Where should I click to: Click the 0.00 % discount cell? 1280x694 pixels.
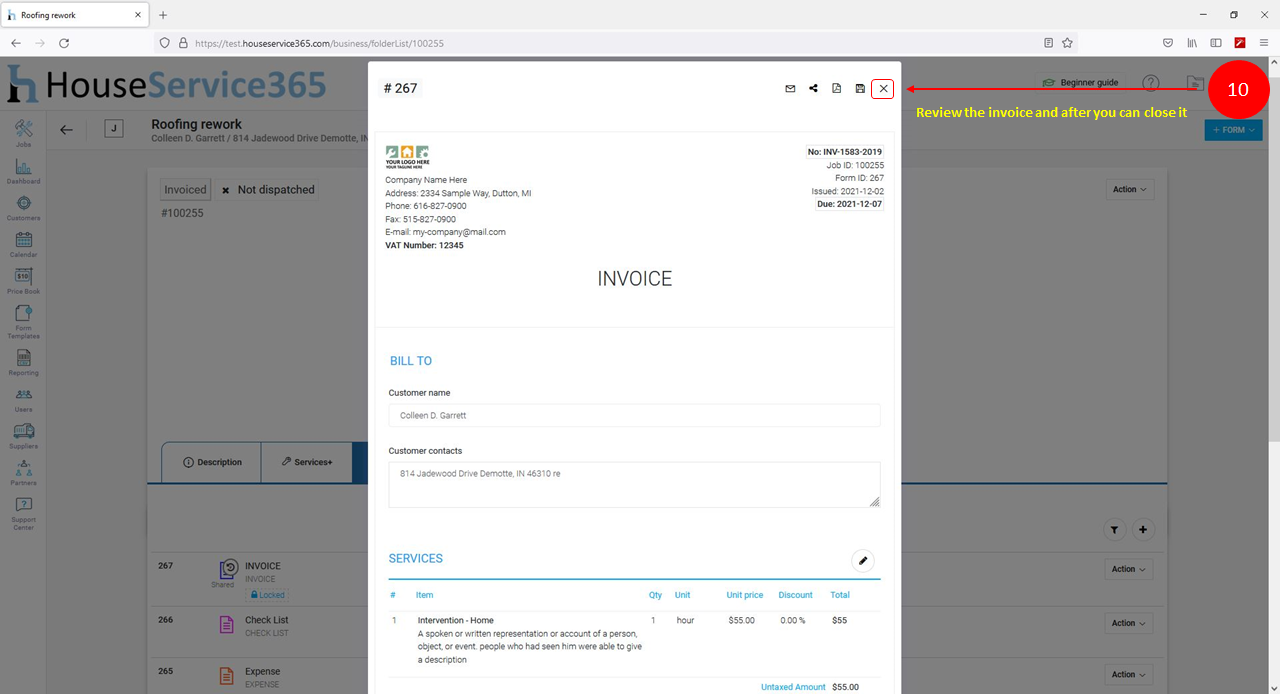[792, 620]
